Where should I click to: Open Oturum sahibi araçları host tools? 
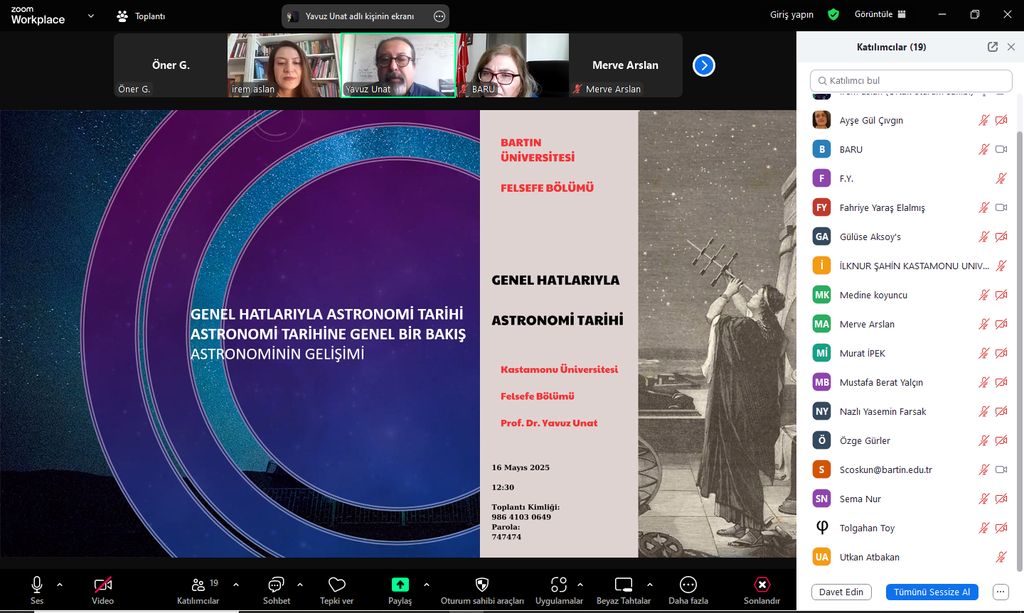482,589
